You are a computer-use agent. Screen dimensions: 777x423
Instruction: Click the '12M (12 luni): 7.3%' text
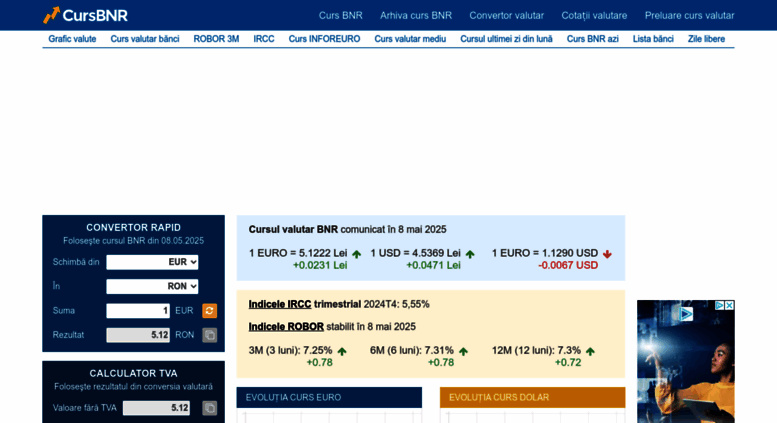point(536,350)
